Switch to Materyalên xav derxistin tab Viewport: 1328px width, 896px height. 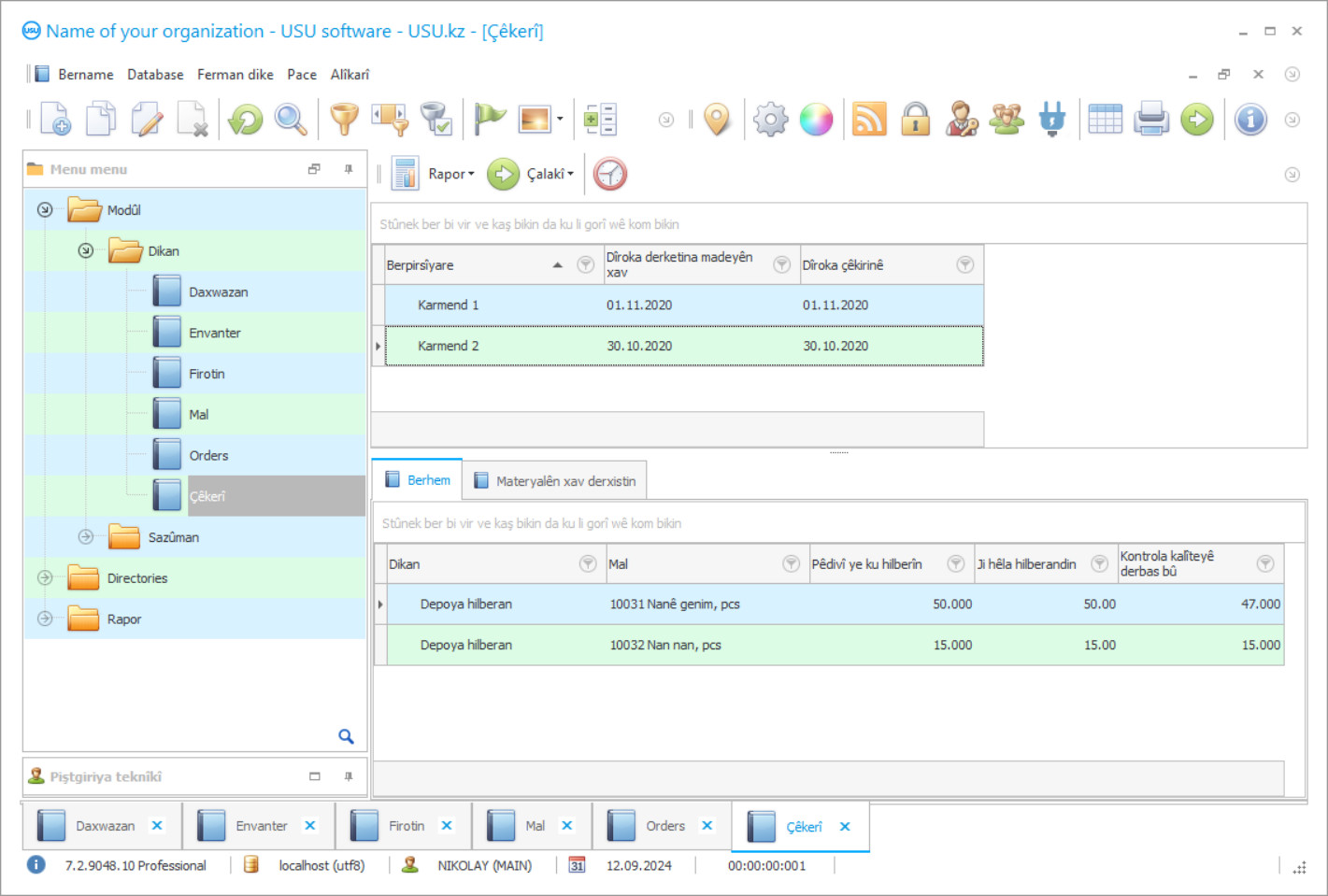(x=556, y=481)
